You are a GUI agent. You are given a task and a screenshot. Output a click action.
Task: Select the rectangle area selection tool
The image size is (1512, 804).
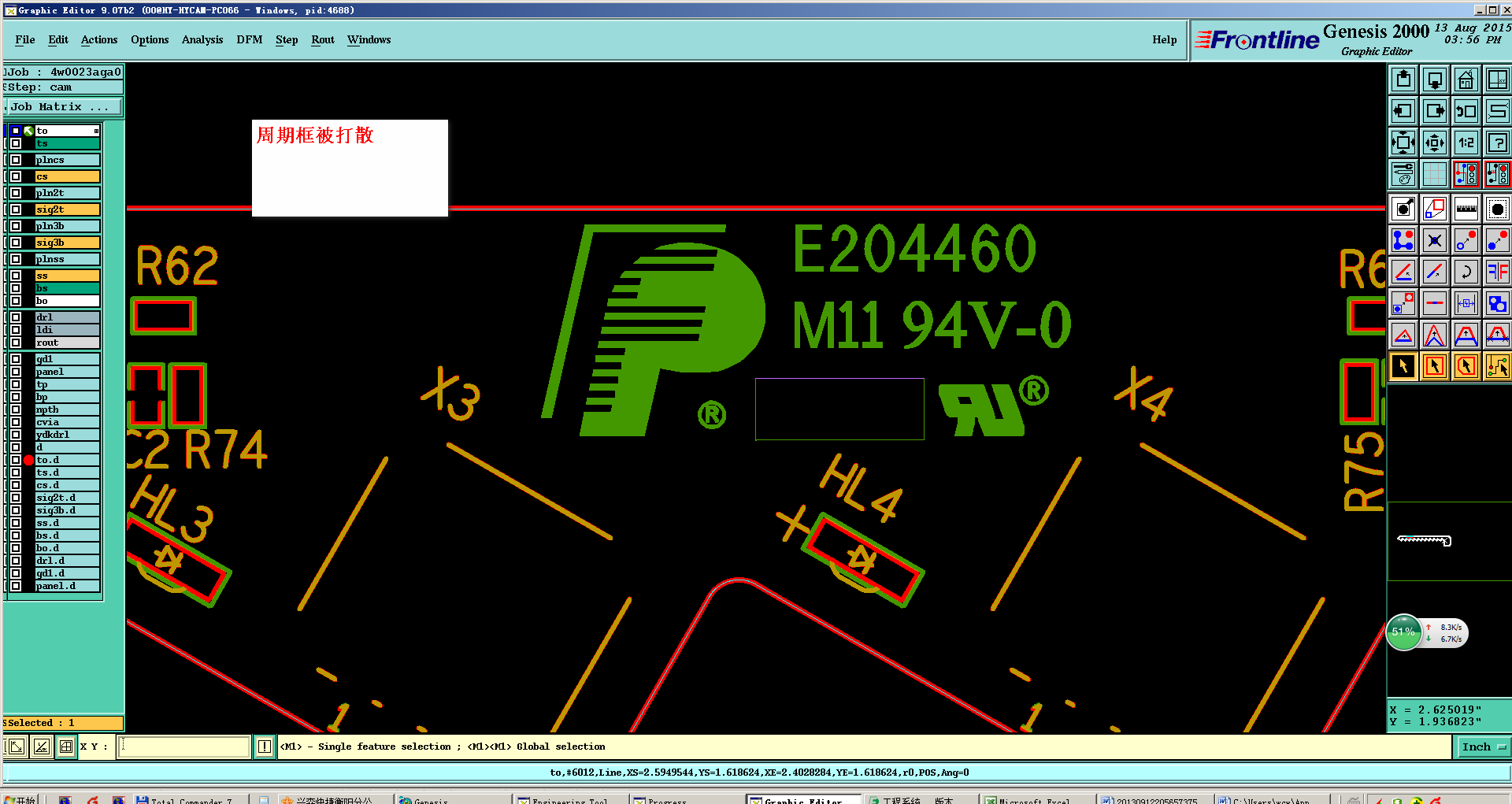1435,366
